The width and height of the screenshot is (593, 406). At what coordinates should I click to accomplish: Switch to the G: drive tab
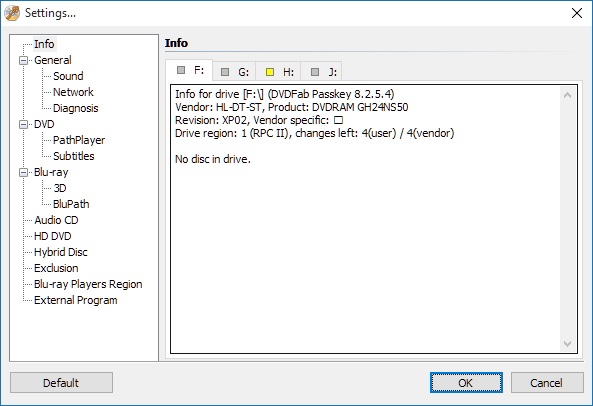(x=234, y=71)
